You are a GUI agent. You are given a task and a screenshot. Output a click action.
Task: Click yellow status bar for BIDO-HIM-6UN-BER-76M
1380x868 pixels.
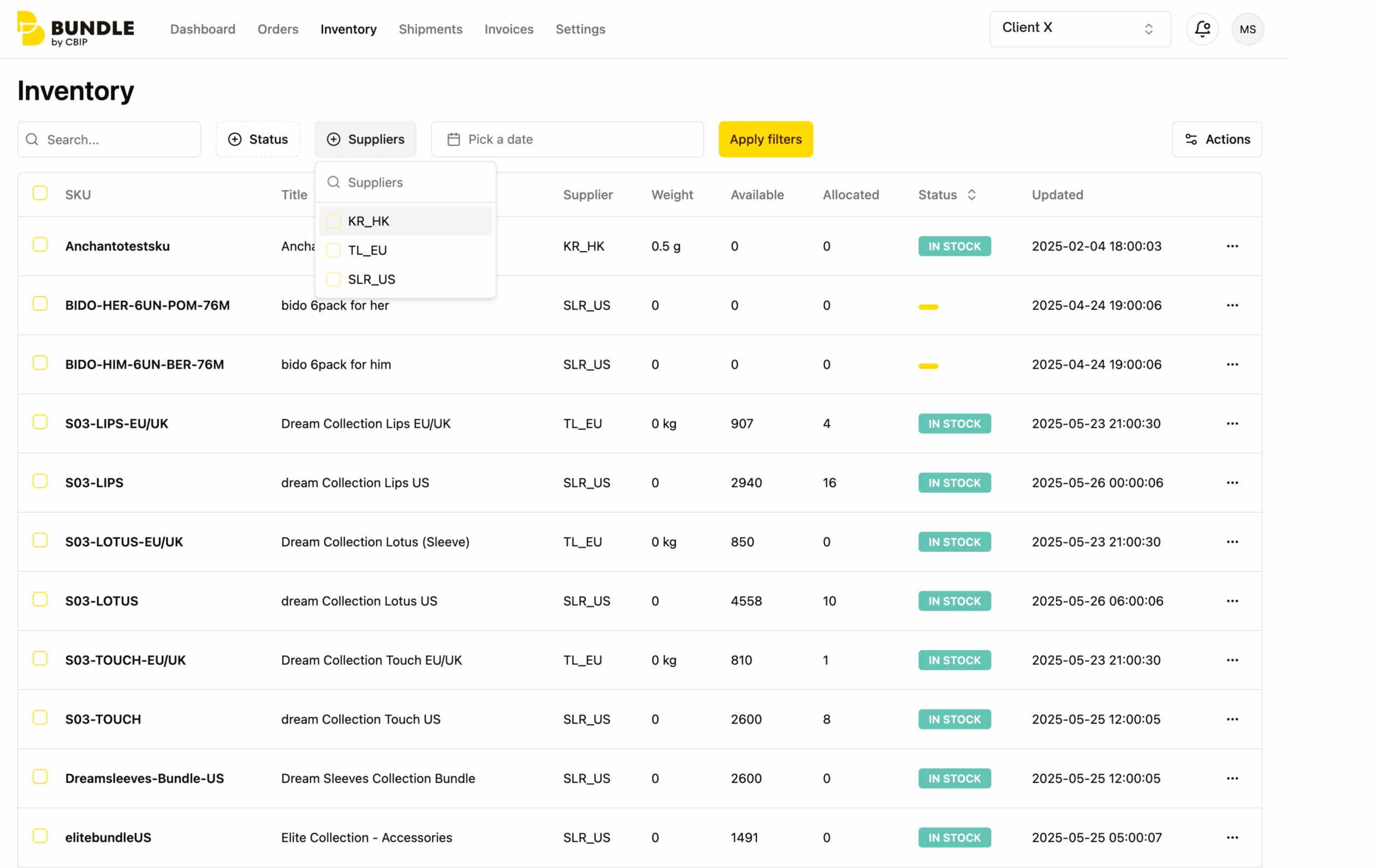[928, 366]
